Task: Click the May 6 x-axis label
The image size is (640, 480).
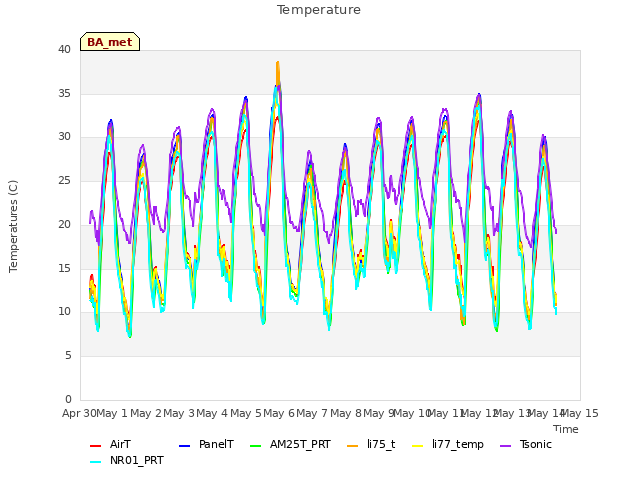Action: point(279,413)
